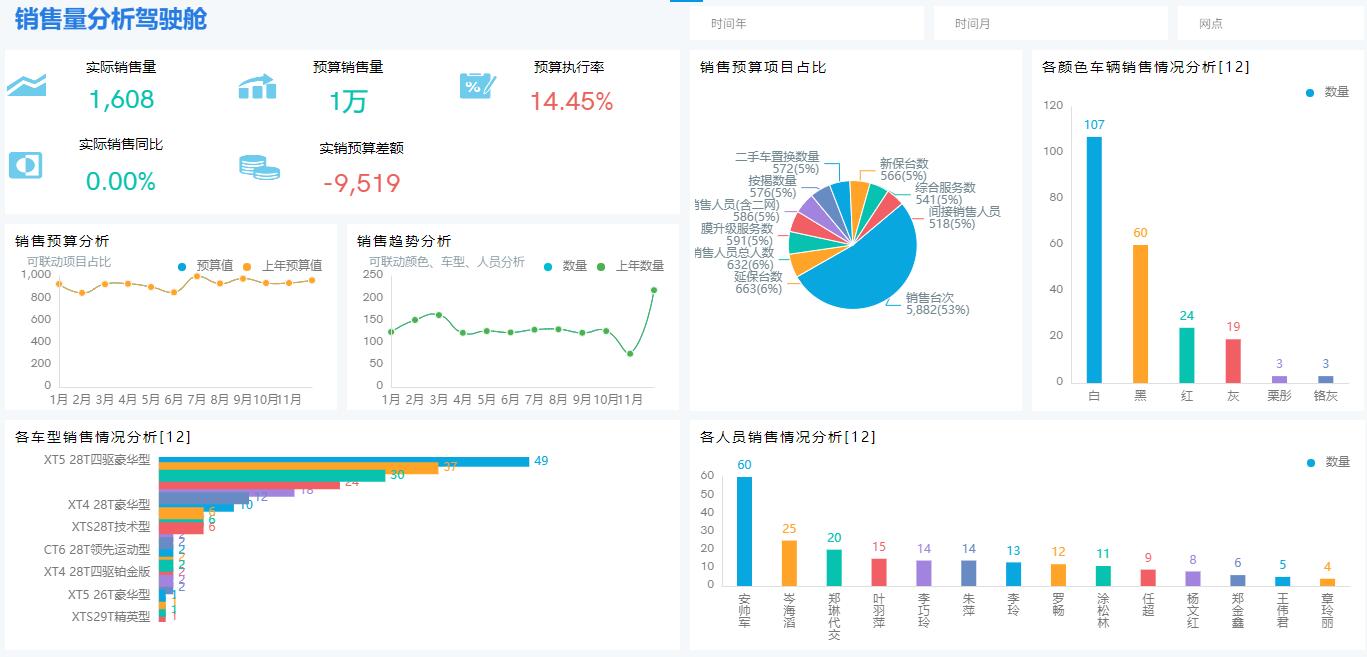Click the 可联动颜色、车型、人员分析 hint text
This screenshot has height=657, width=1367.
tap(447, 262)
